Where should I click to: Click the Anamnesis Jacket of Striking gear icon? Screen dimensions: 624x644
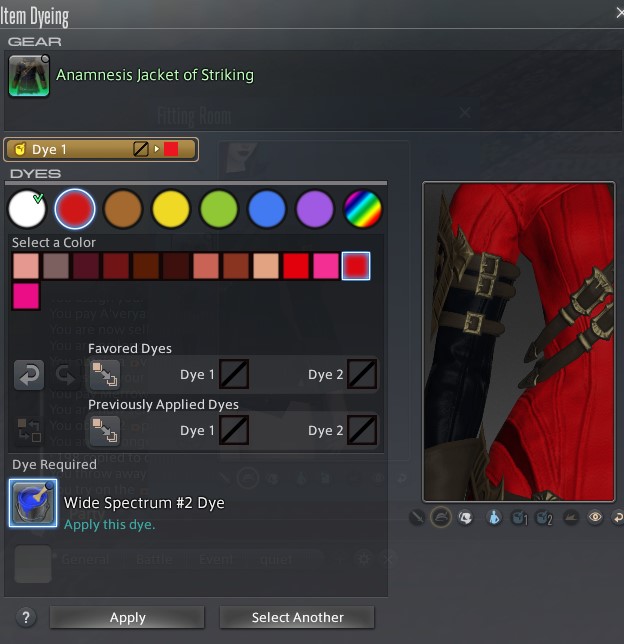click(x=29, y=76)
